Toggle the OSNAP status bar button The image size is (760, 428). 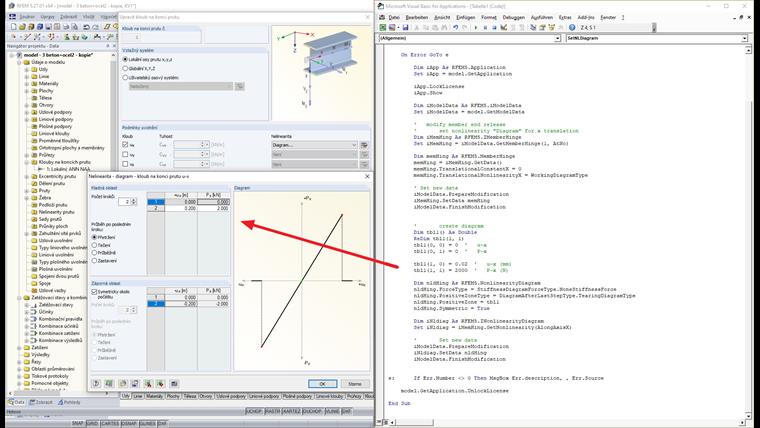point(128,423)
